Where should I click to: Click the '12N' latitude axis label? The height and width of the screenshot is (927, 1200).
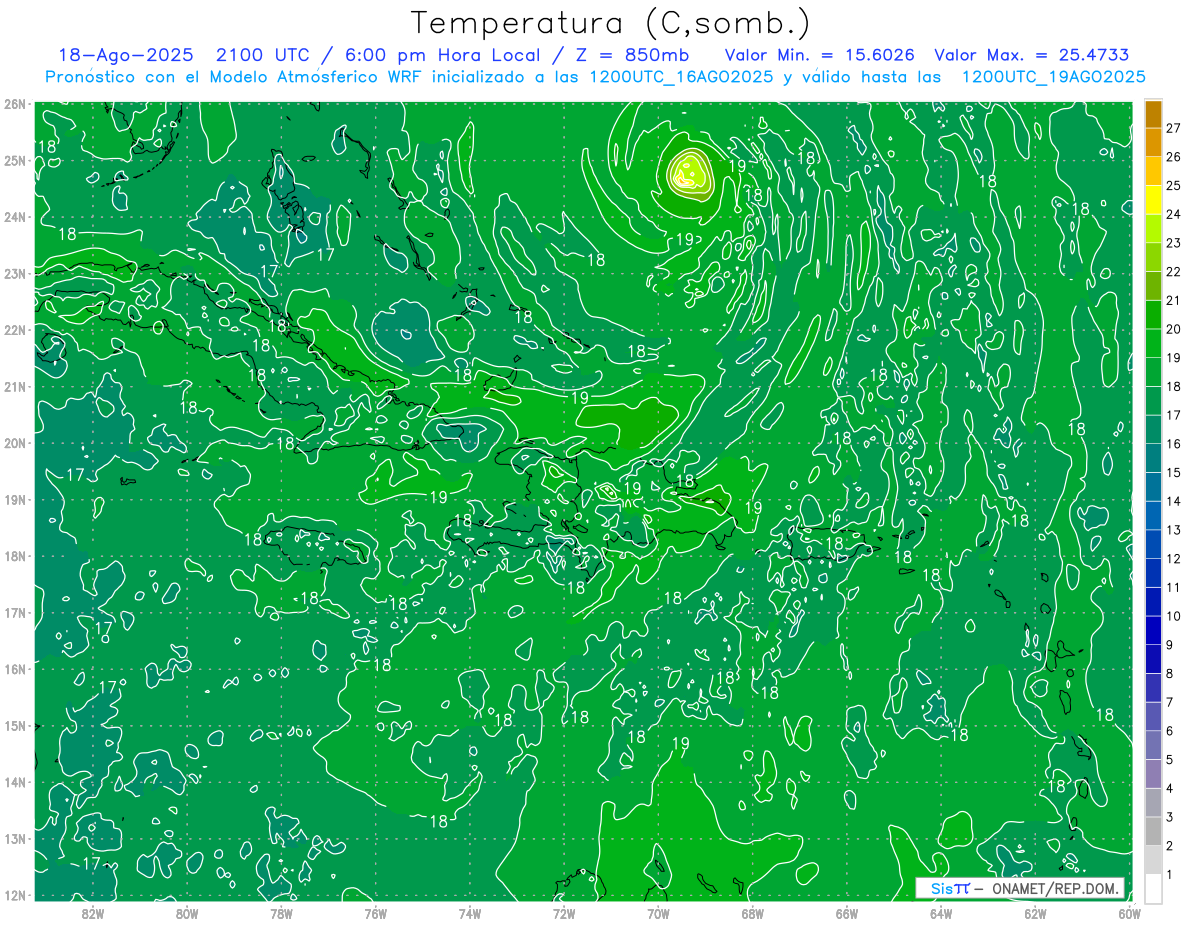coord(14,895)
